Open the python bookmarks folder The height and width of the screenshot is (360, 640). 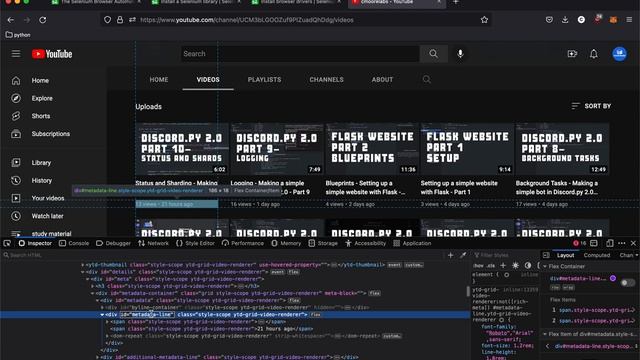[x=18, y=35]
